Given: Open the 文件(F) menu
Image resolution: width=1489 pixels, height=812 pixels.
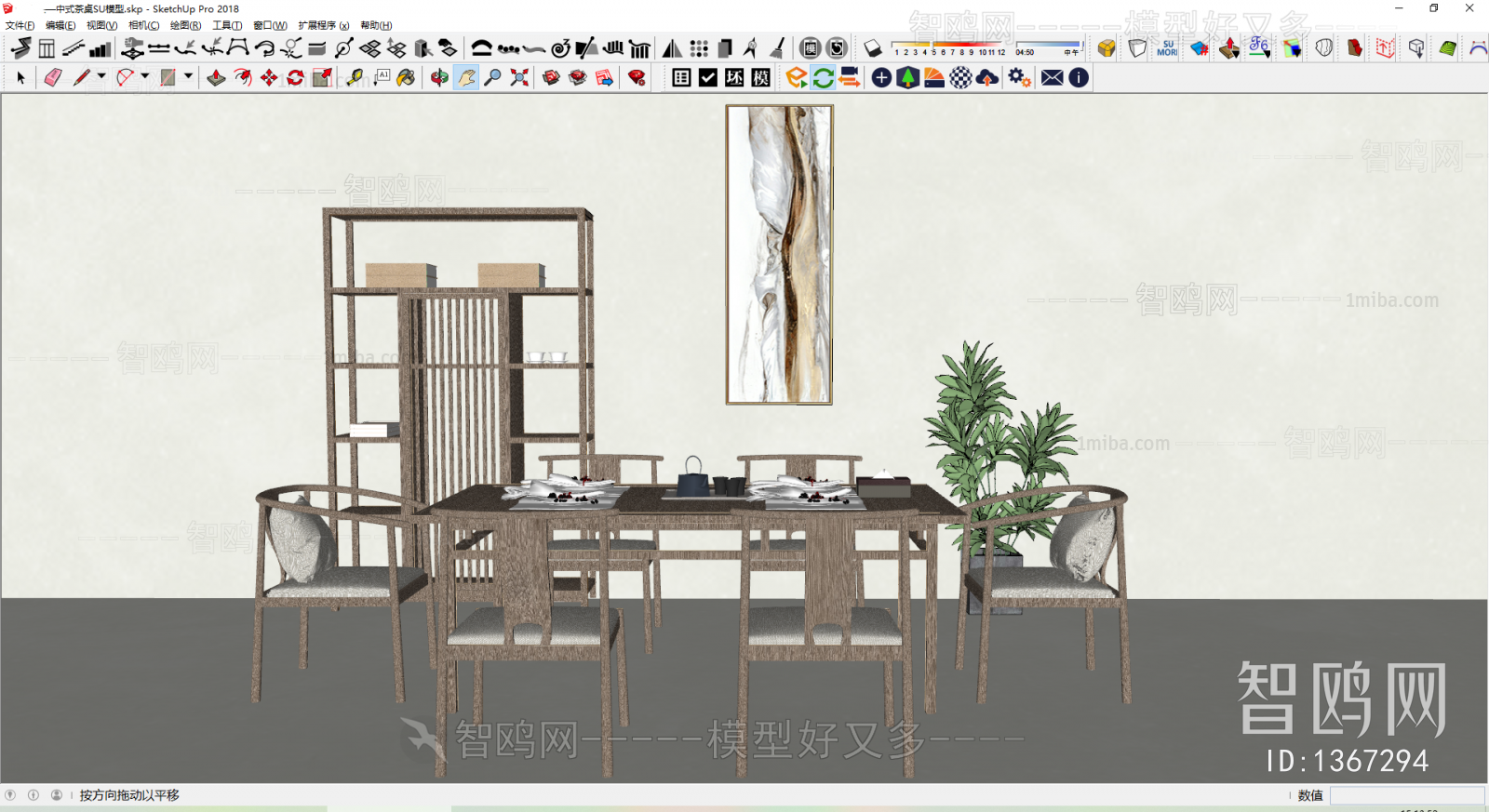Looking at the screenshot, I should (20, 25).
